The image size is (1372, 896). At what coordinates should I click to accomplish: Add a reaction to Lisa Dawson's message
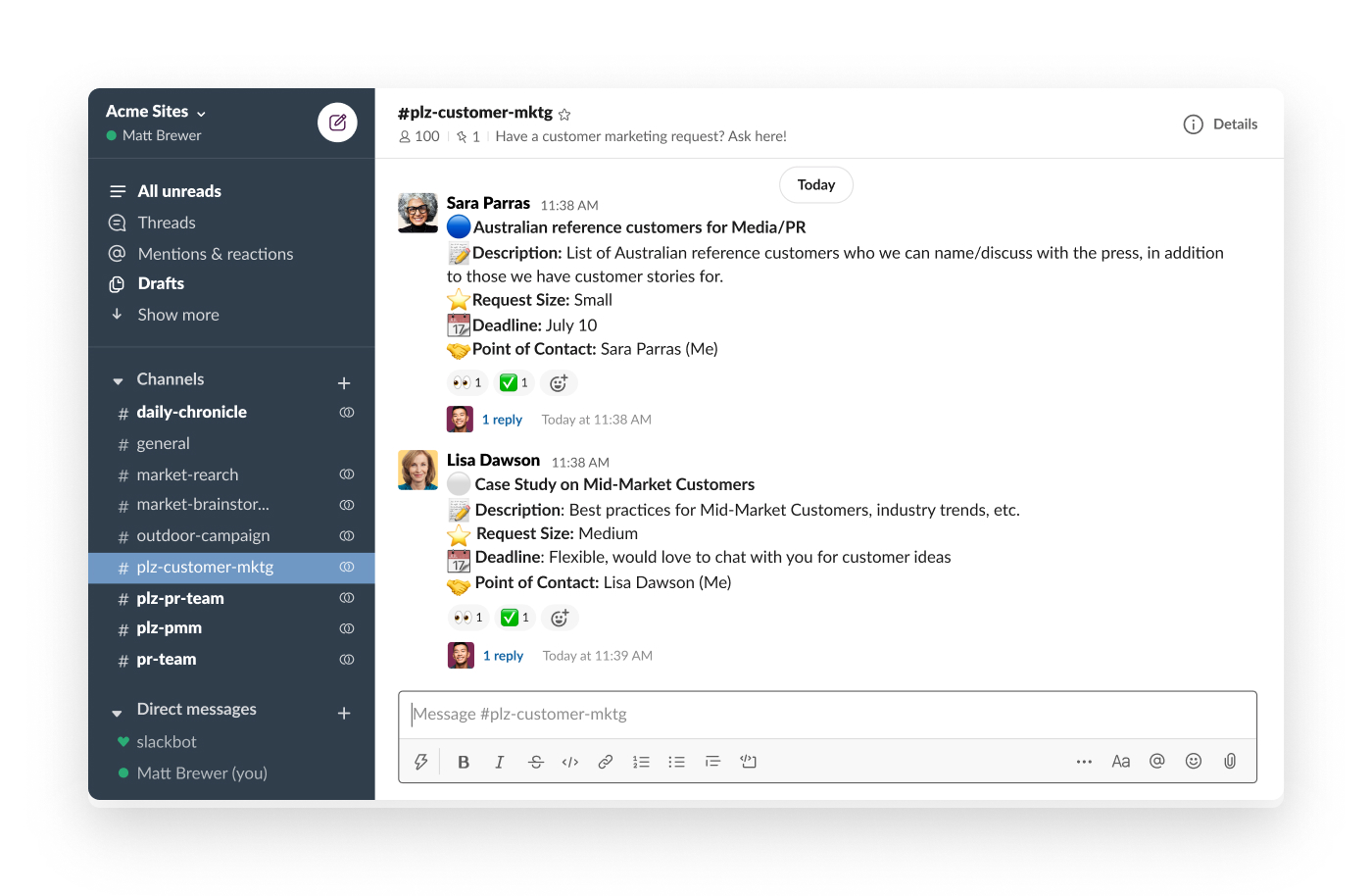560,618
